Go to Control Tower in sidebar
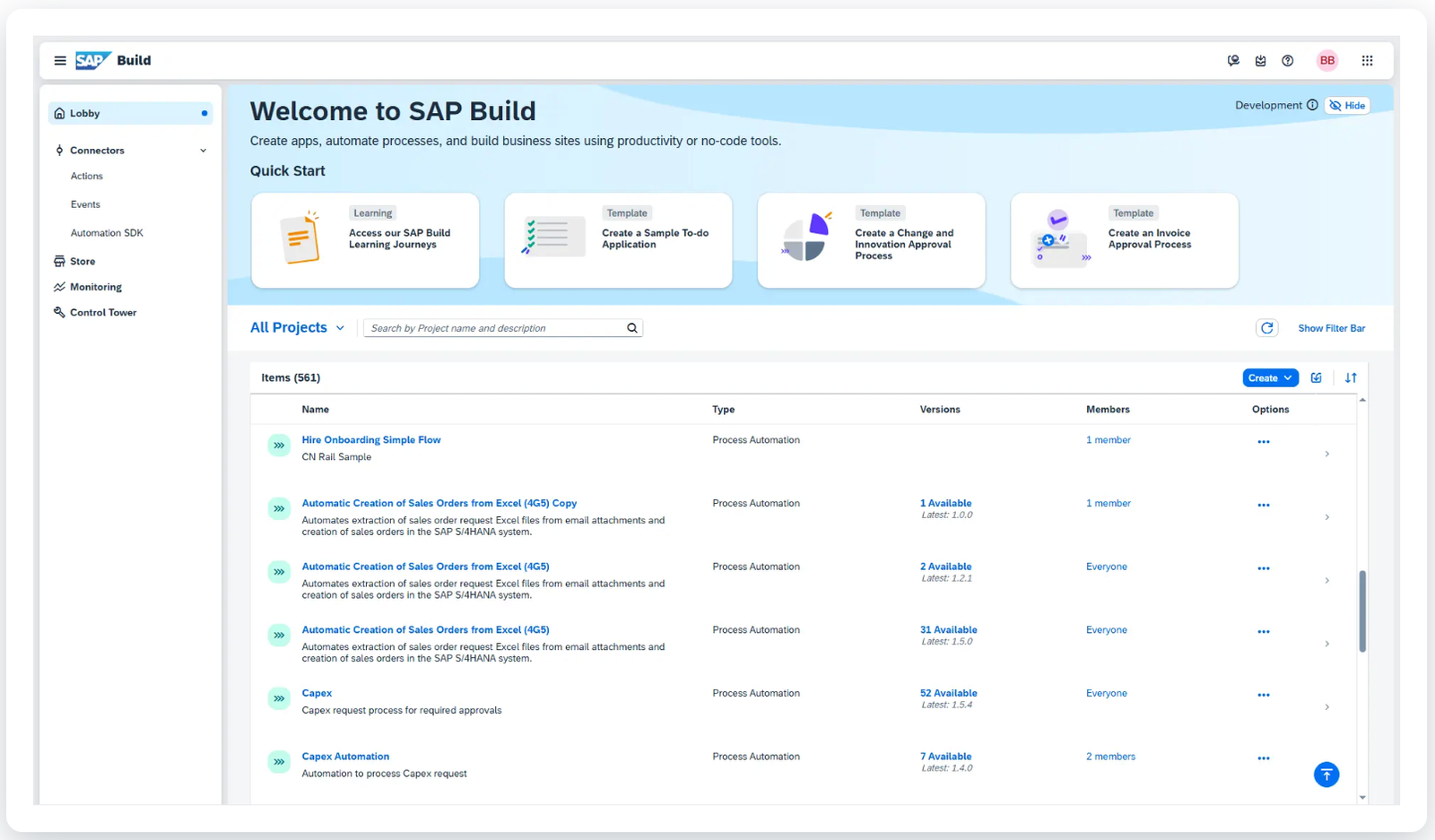The width and height of the screenshot is (1435, 840). pyautogui.click(x=102, y=313)
